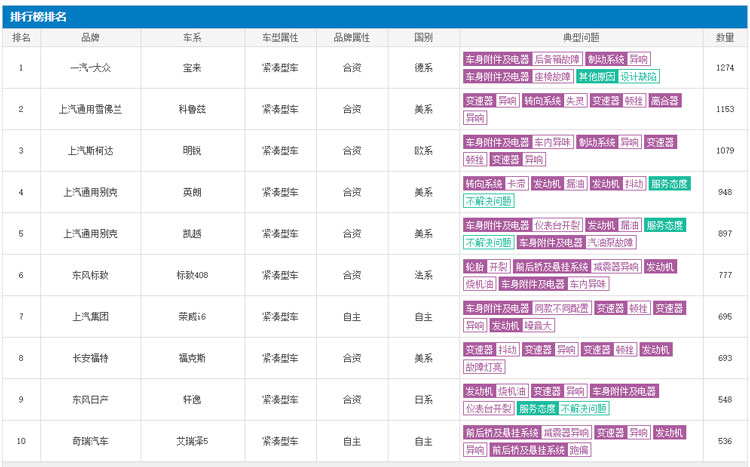Open the 明锐 car series entry

(x=192, y=150)
